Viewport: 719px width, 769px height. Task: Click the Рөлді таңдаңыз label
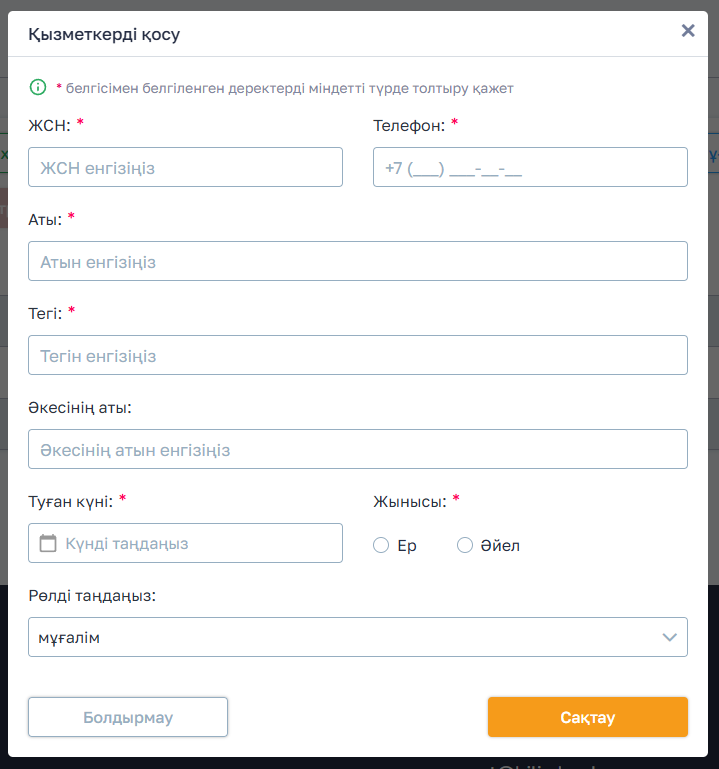[x=92, y=596]
